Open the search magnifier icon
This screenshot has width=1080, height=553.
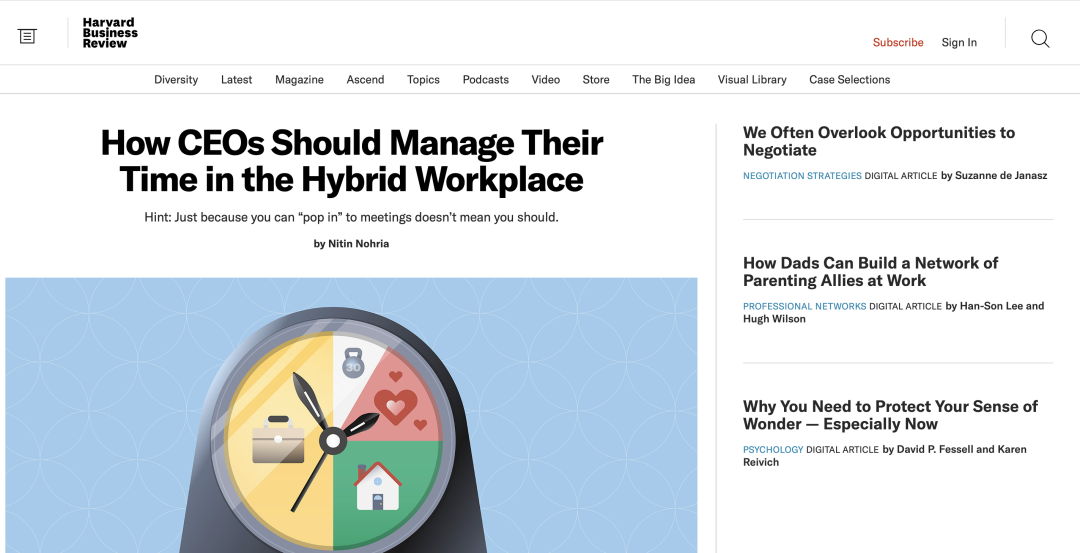click(1040, 39)
